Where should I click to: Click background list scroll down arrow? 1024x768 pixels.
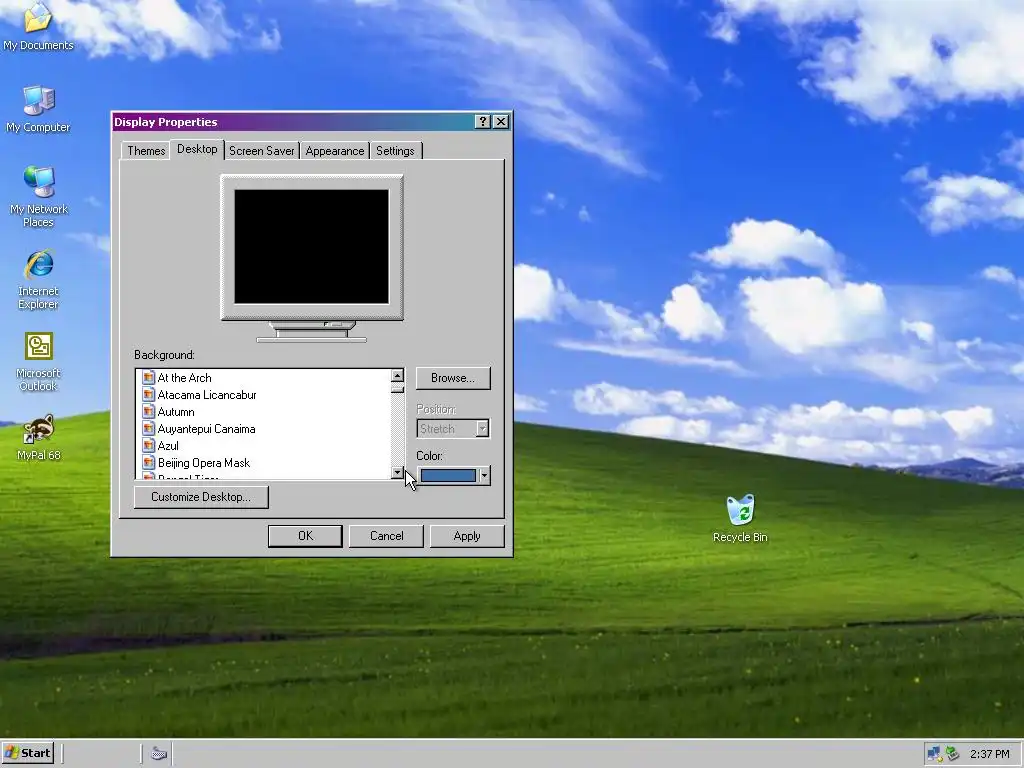click(398, 473)
